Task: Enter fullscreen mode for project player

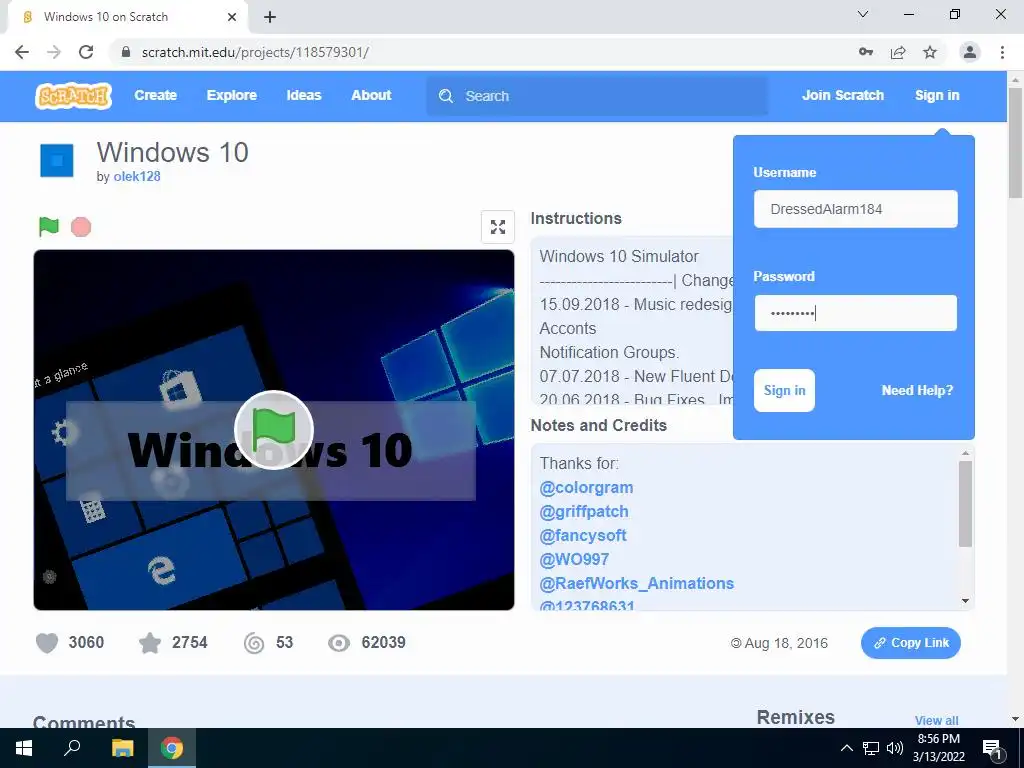Action: tap(498, 227)
